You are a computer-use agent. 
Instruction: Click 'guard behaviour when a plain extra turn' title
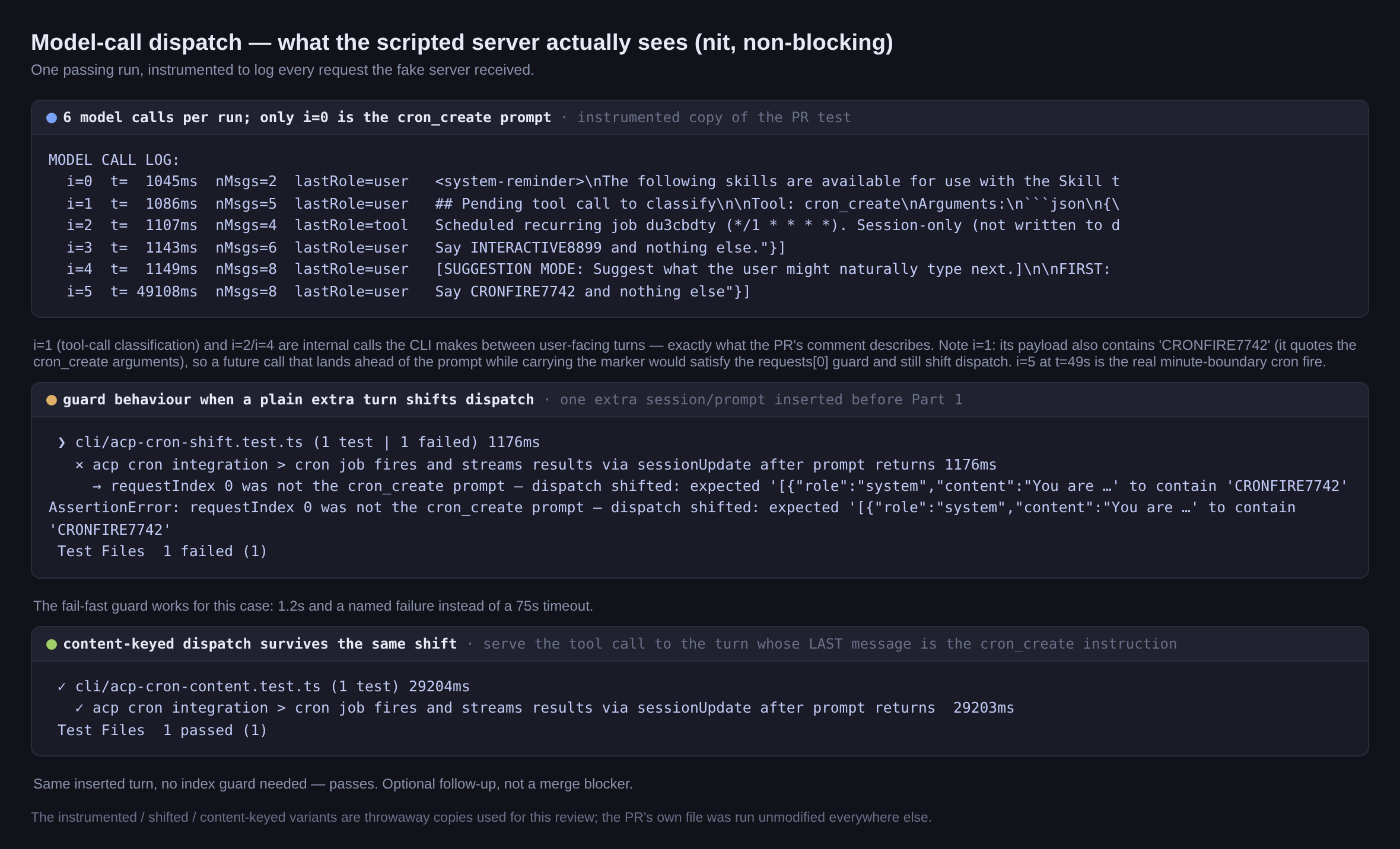(x=298, y=400)
